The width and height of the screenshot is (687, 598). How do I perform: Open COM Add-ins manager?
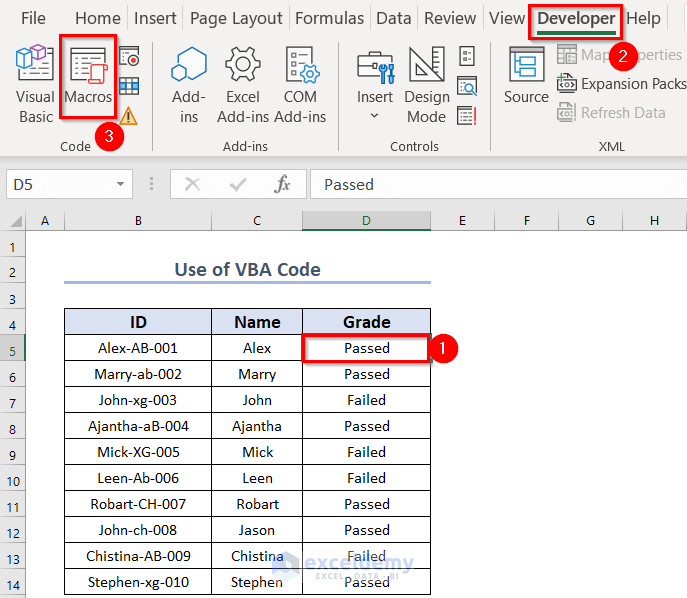(300, 85)
